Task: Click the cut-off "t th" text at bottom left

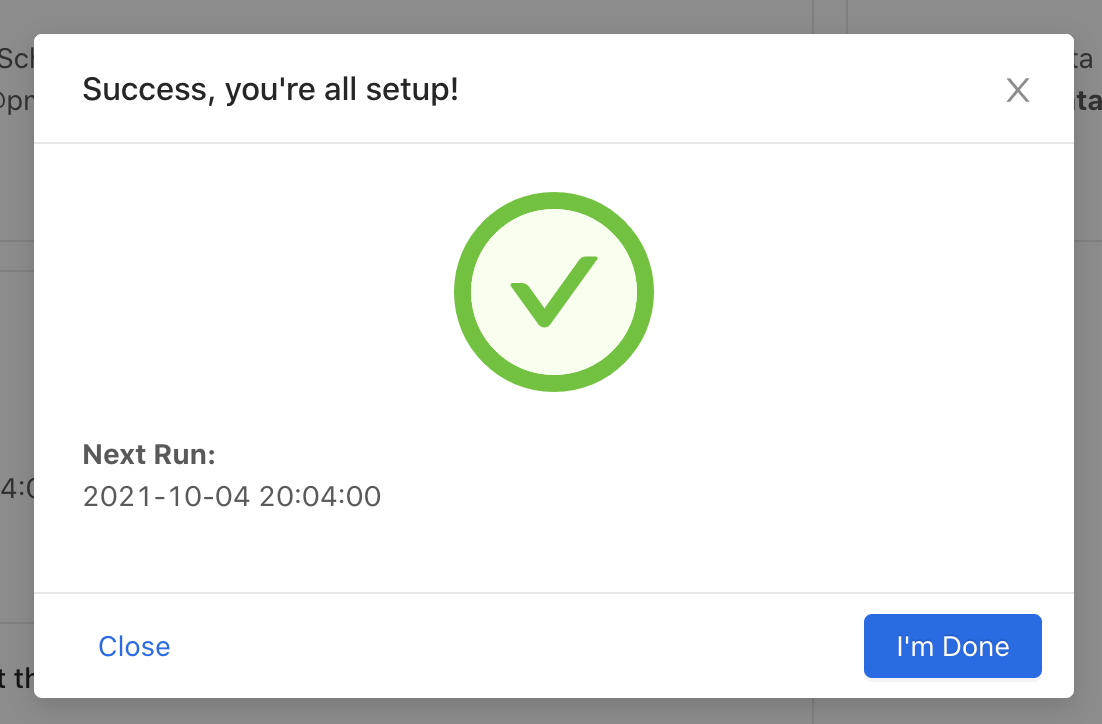Action: point(16,679)
